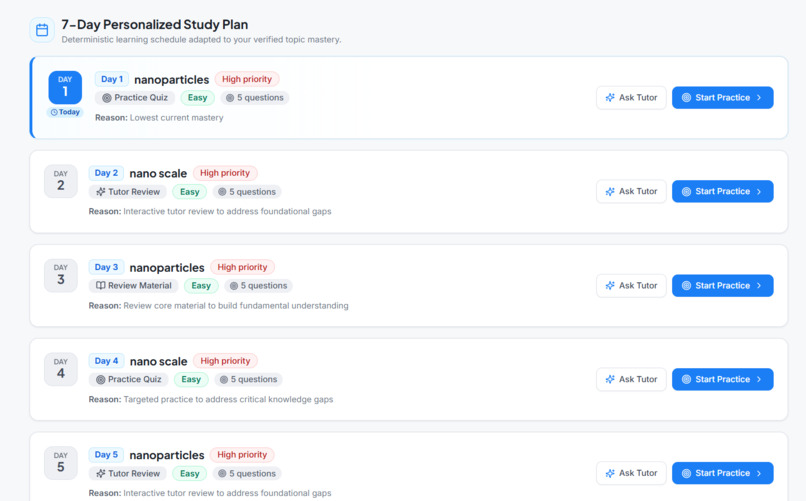The width and height of the screenshot is (806, 501).
Task: Click the Day 2 '5 questions' pill
Action: tap(247, 192)
